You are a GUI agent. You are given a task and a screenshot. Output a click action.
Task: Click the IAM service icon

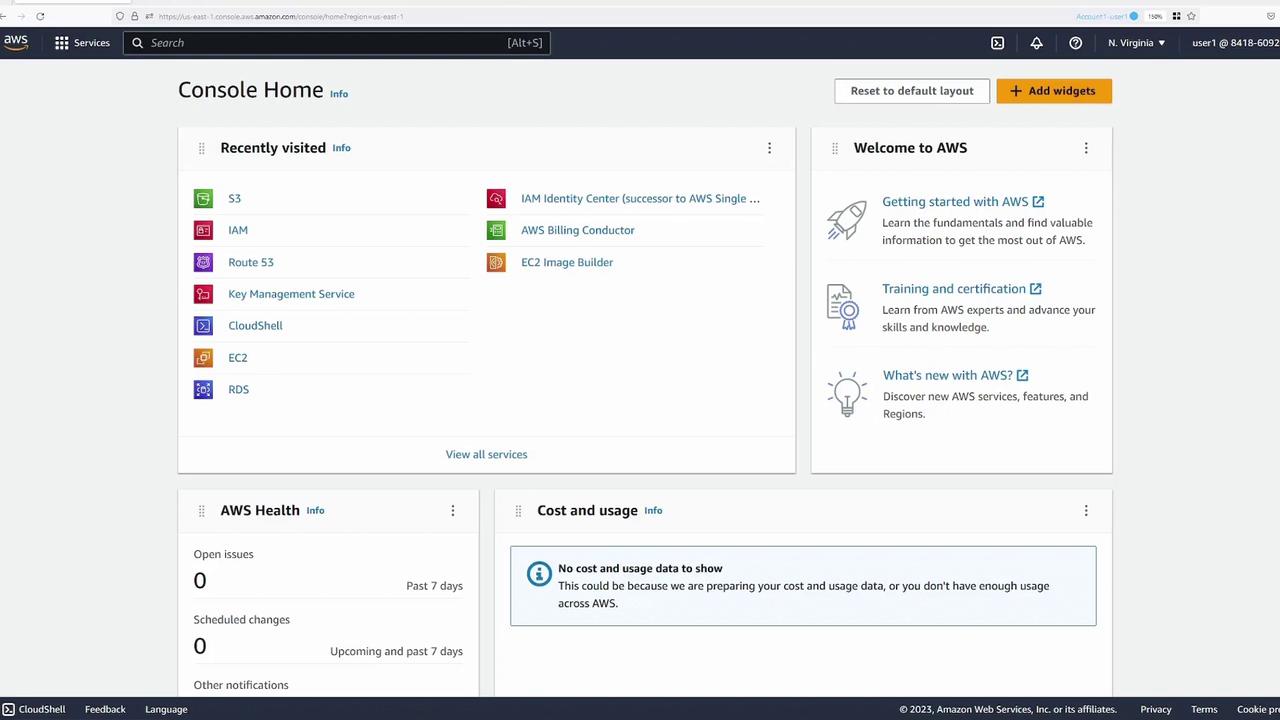203,230
